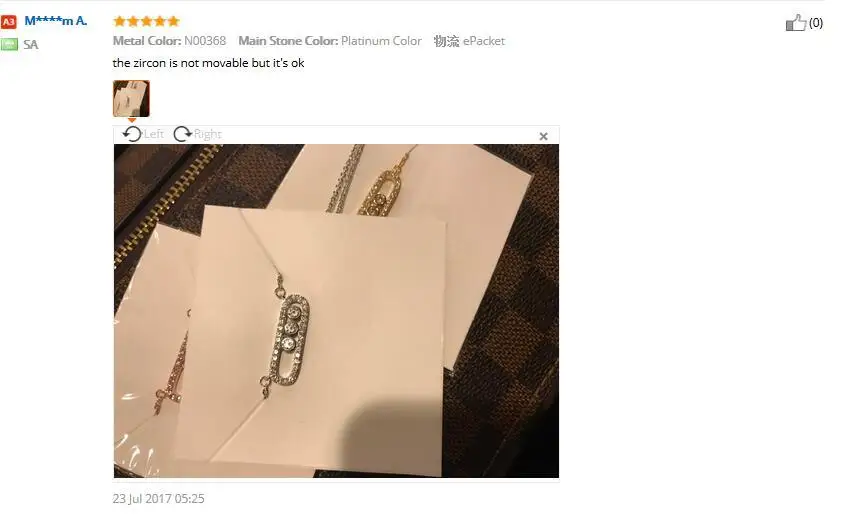Click the review text about zircon
Viewport: 850px width, 515px height.
[208, 63]
